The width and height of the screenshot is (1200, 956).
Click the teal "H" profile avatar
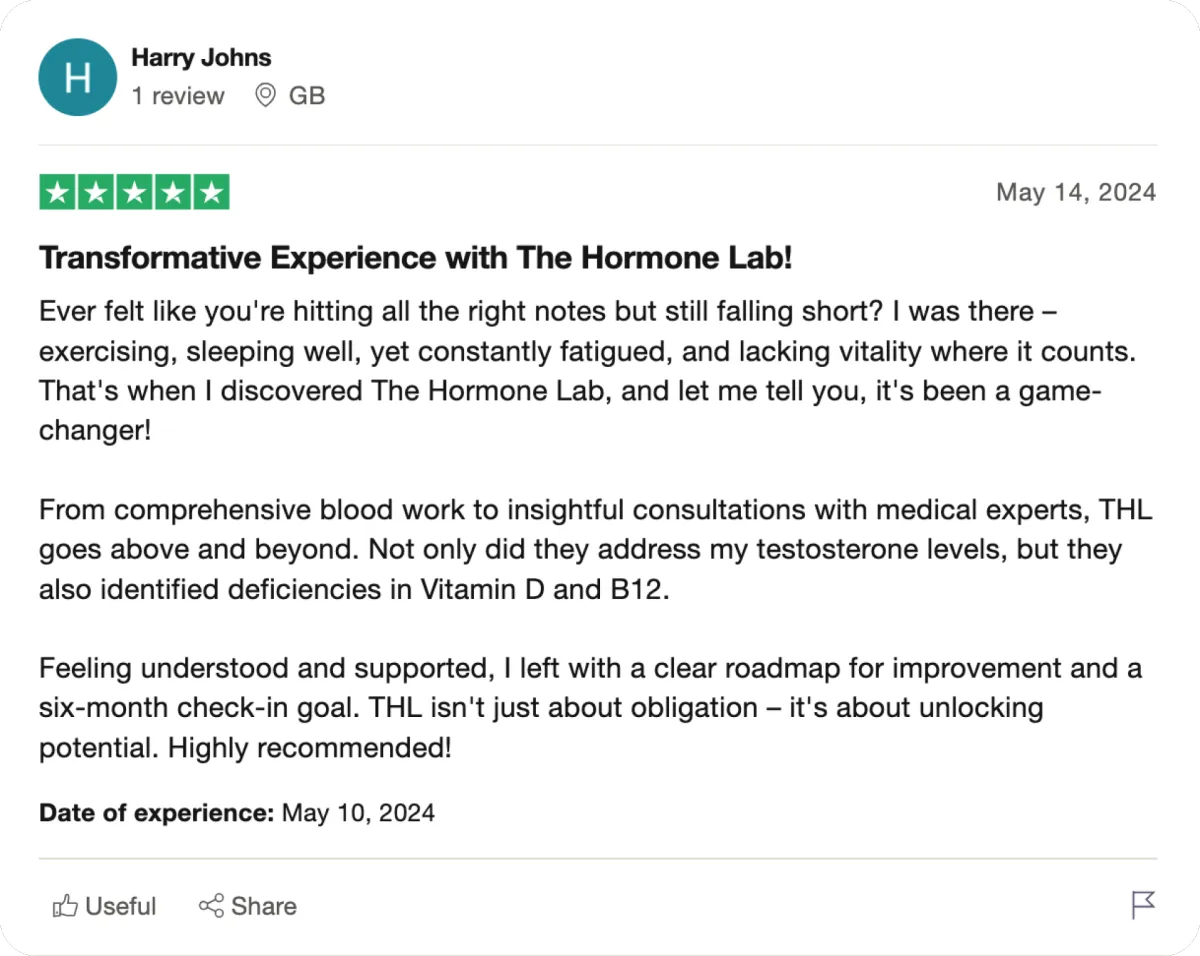[x=77, y=77]
